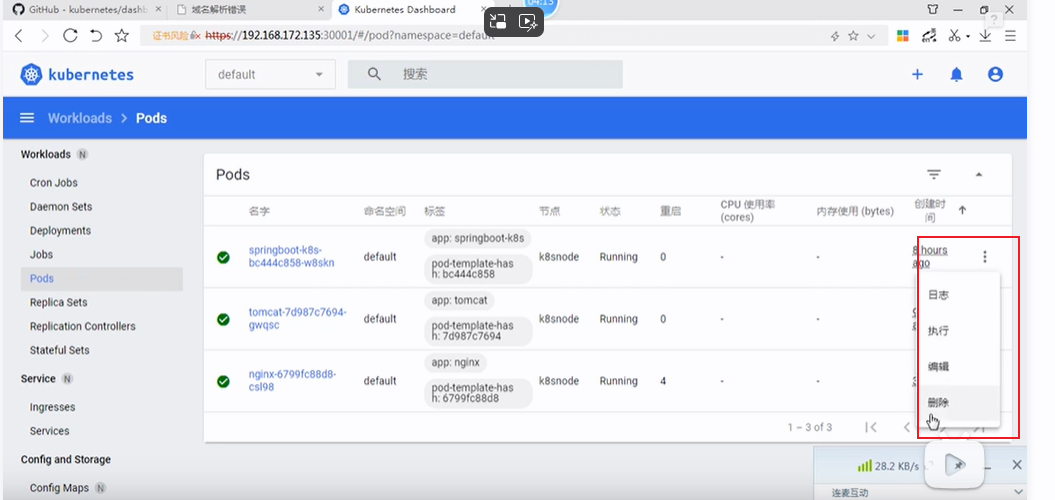The height and width of the screenshot is (500, 1055).
Task: Click the browser undo arrow icon
Action: 96,36
